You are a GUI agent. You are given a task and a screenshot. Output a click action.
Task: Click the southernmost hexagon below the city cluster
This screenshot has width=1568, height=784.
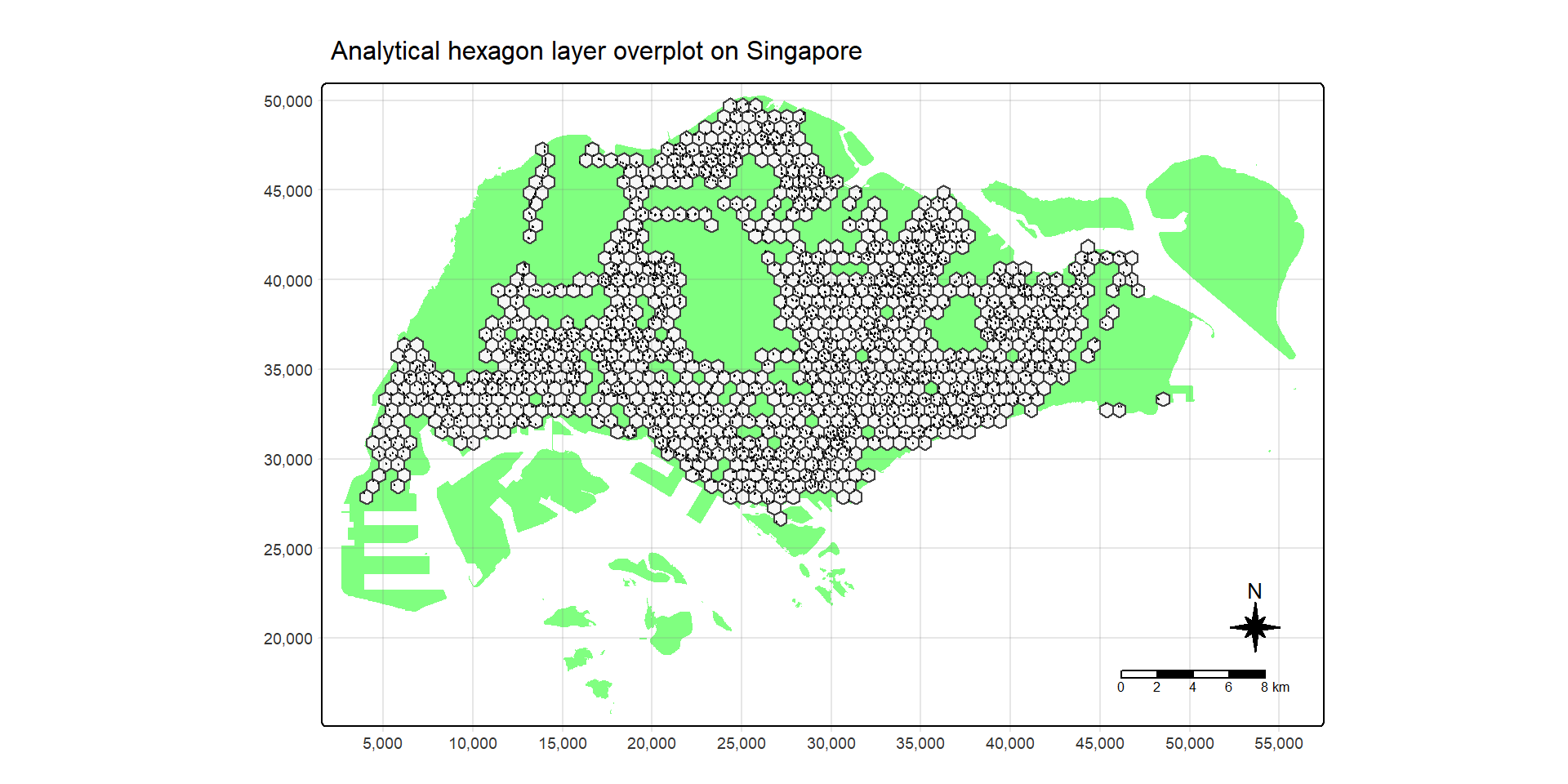click(780, 518)
